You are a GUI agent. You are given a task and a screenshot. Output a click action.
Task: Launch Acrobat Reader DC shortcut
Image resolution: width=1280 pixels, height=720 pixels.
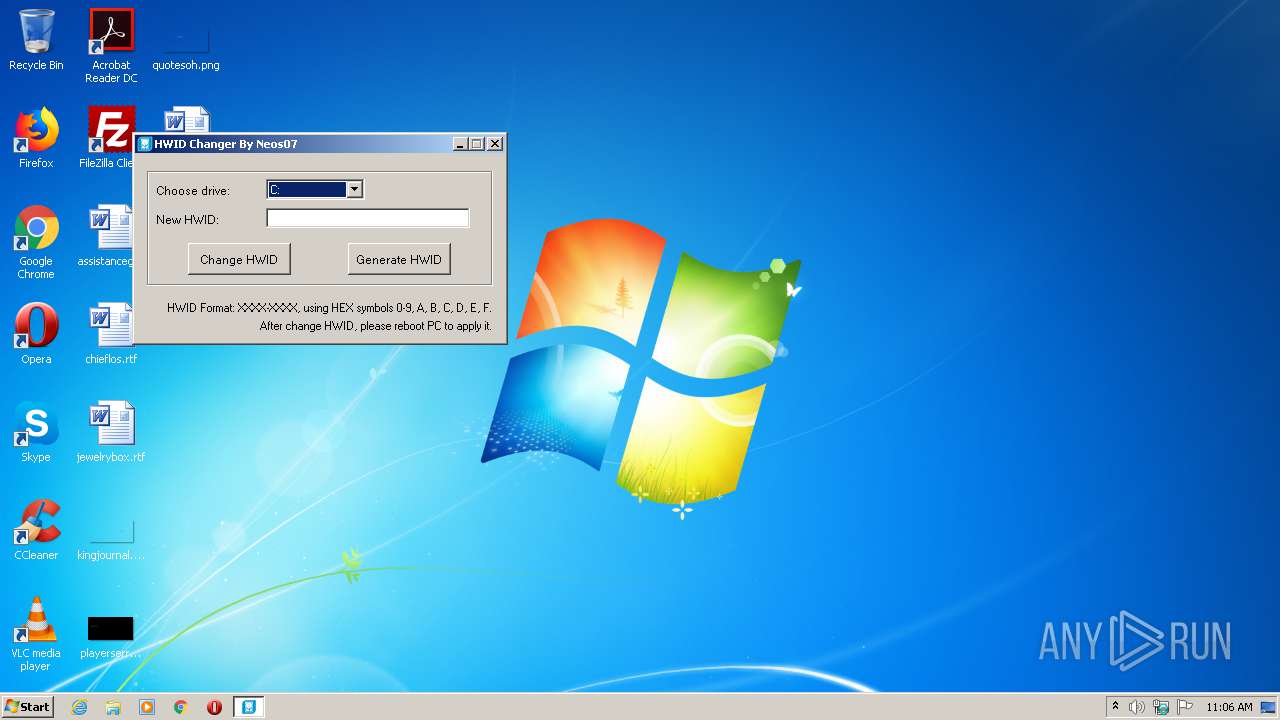[x=111, y=45]
